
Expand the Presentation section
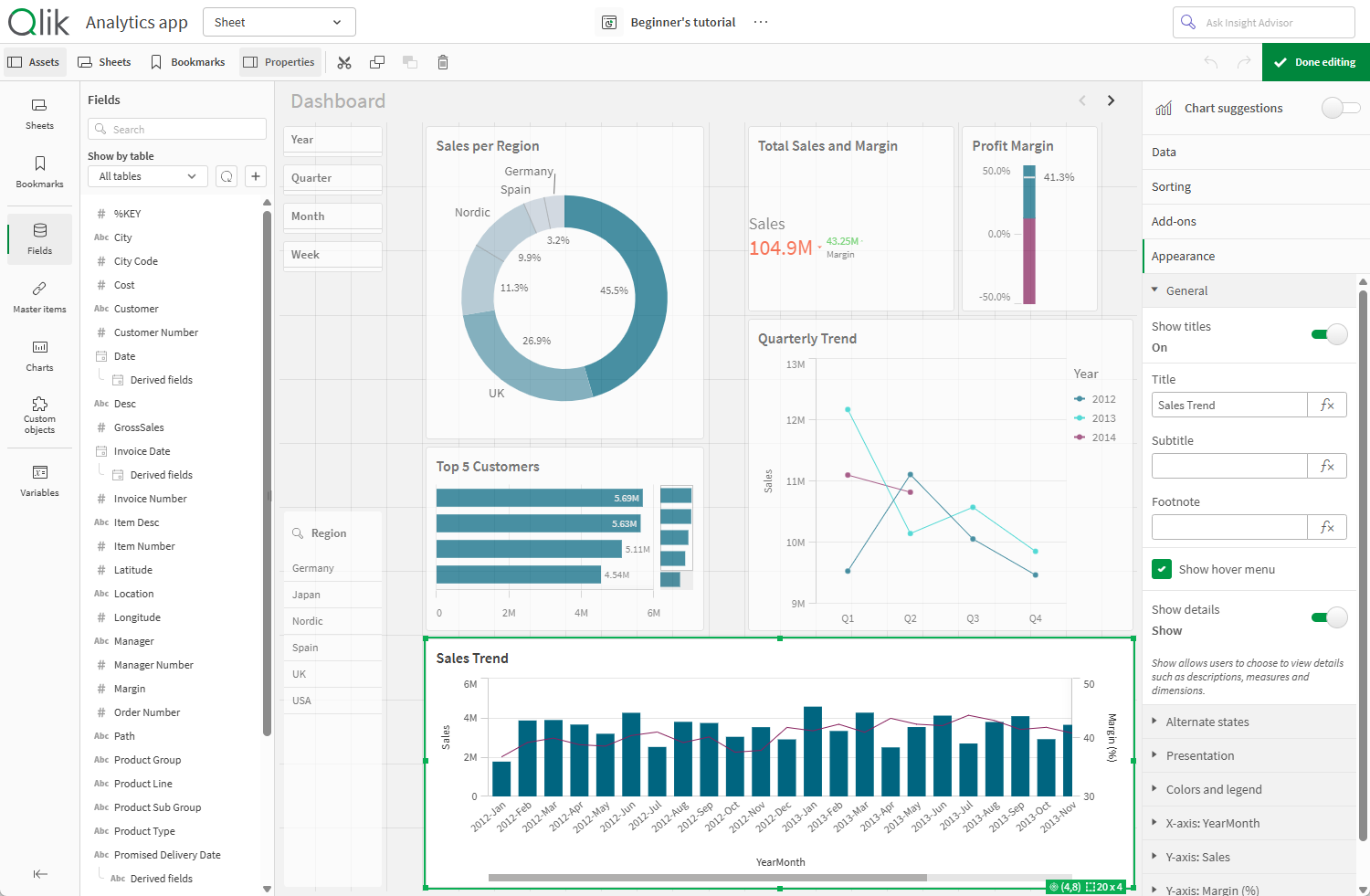(x=1199, y=755)
